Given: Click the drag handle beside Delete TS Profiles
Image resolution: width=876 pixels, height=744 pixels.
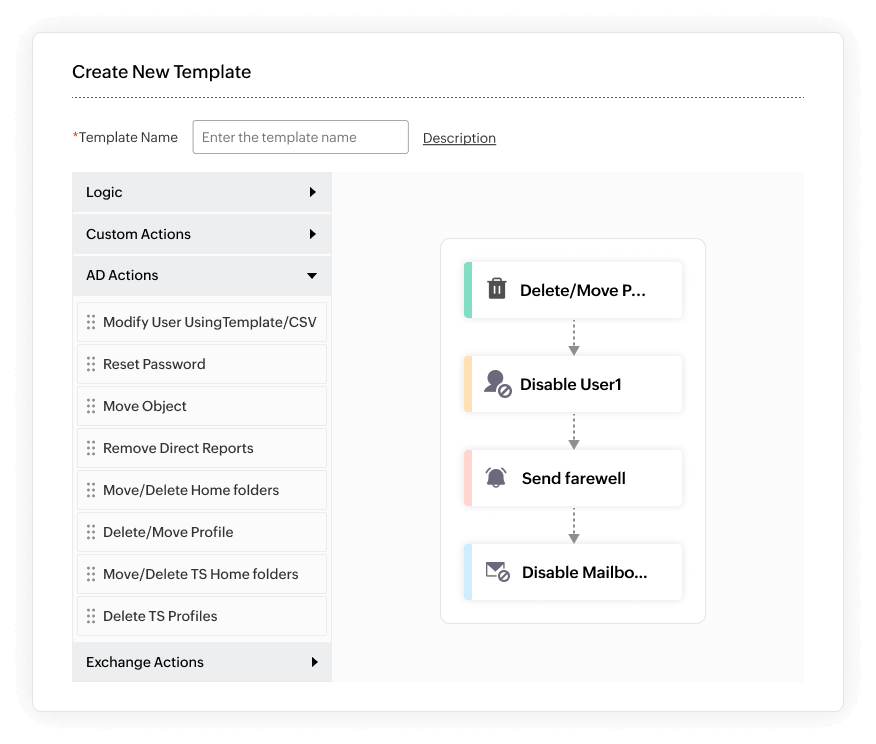Looking at the screenshot, I should tap(92, 616).
